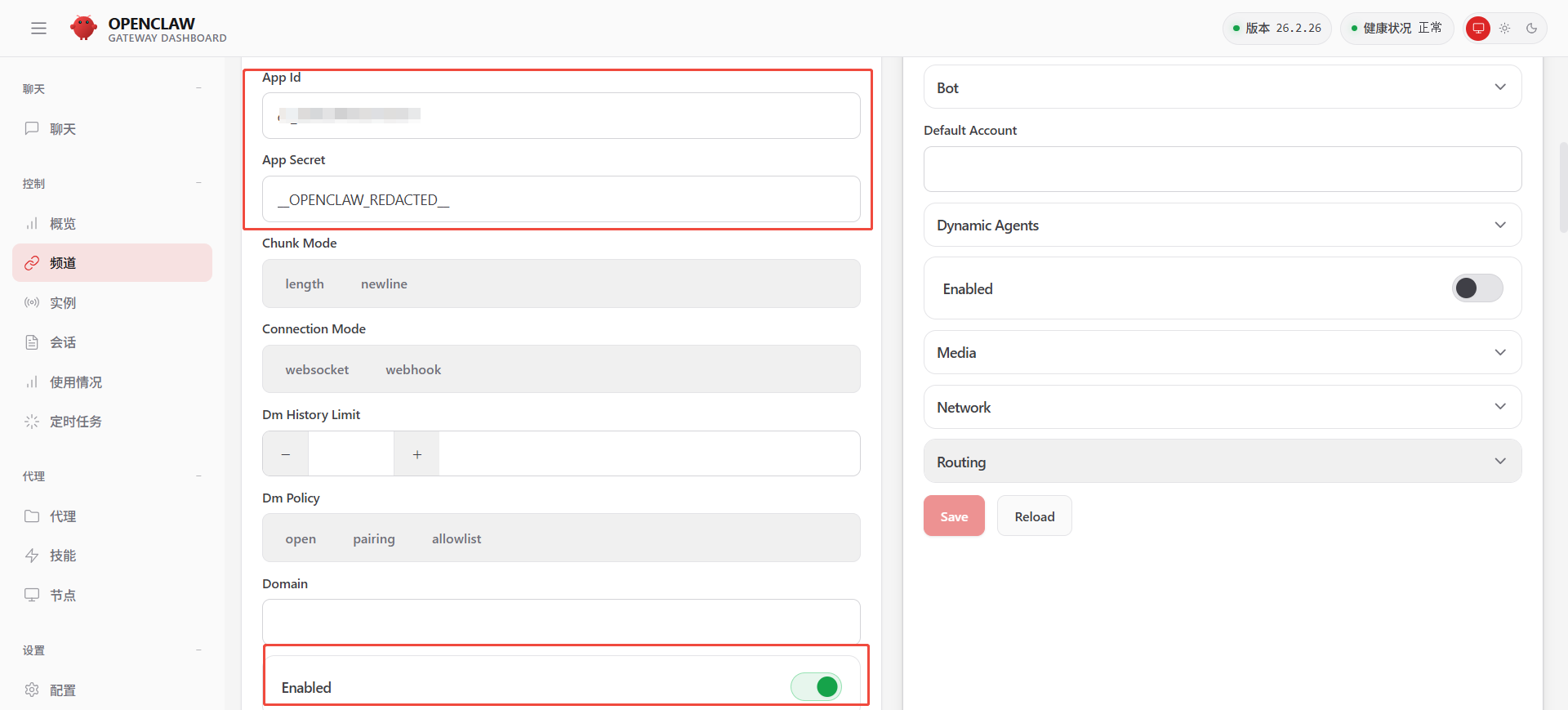Click the OpenClaw red logo
The width and height of the screenshot is (1568, 710).
83,29
